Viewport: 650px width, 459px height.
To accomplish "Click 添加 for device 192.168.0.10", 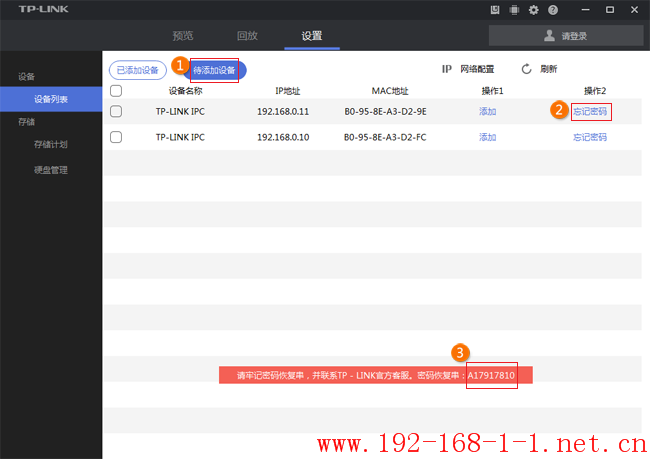I will pos(488,137).
